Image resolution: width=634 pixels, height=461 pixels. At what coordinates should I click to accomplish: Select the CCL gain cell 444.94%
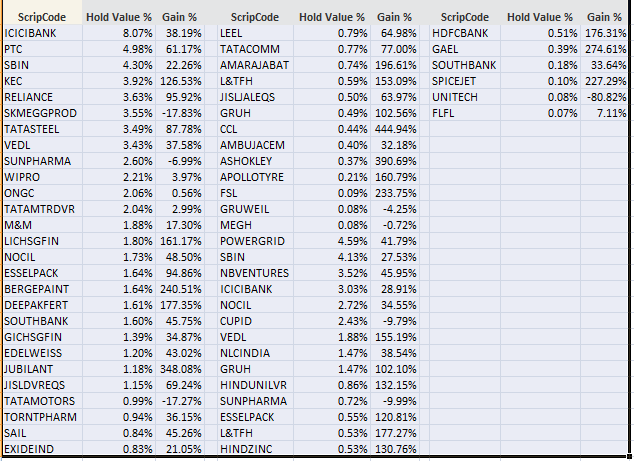pyautogui.click(x=396, y=129)
